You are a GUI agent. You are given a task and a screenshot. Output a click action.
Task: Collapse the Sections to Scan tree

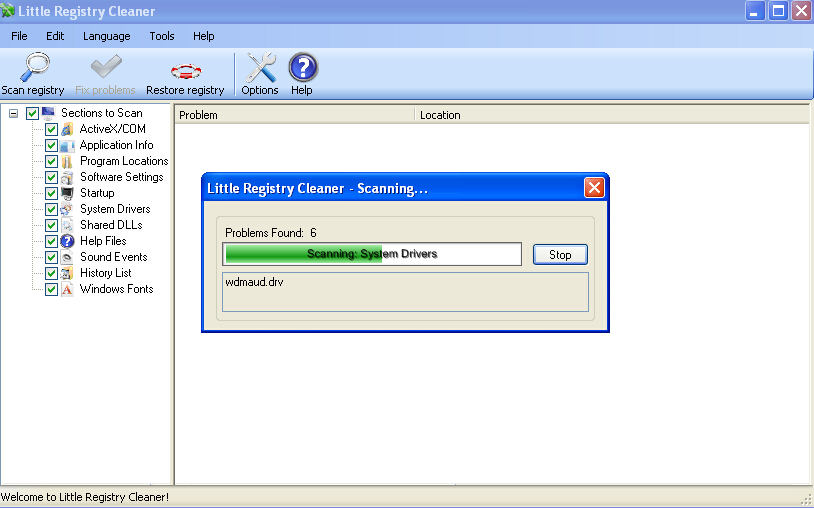pyautogui.click(x=13, y=113)
